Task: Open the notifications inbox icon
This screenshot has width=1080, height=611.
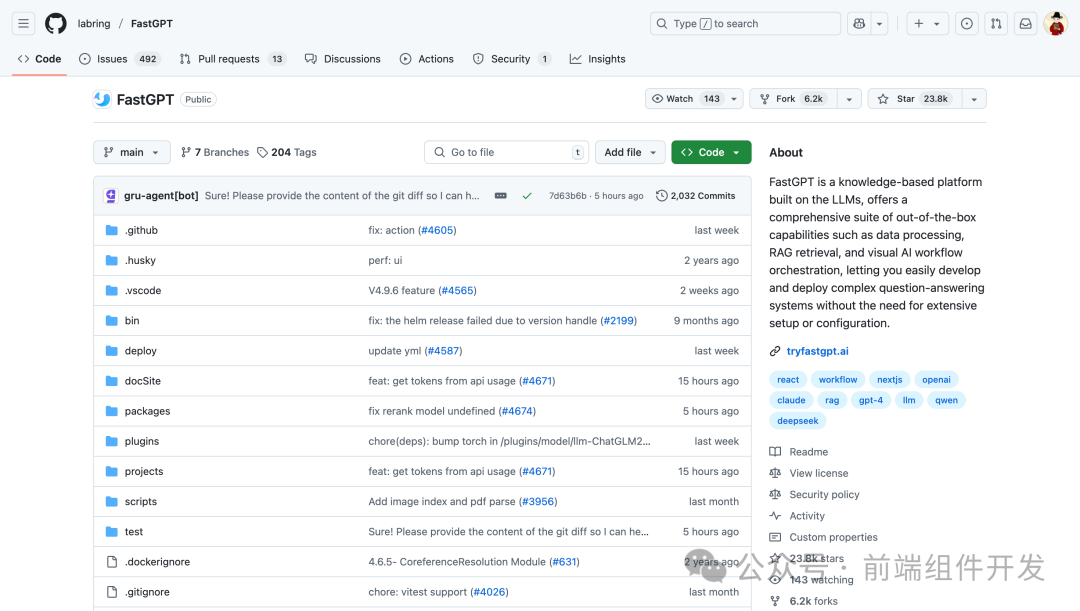Action: pyautogui.click(x=1026, y=23)
